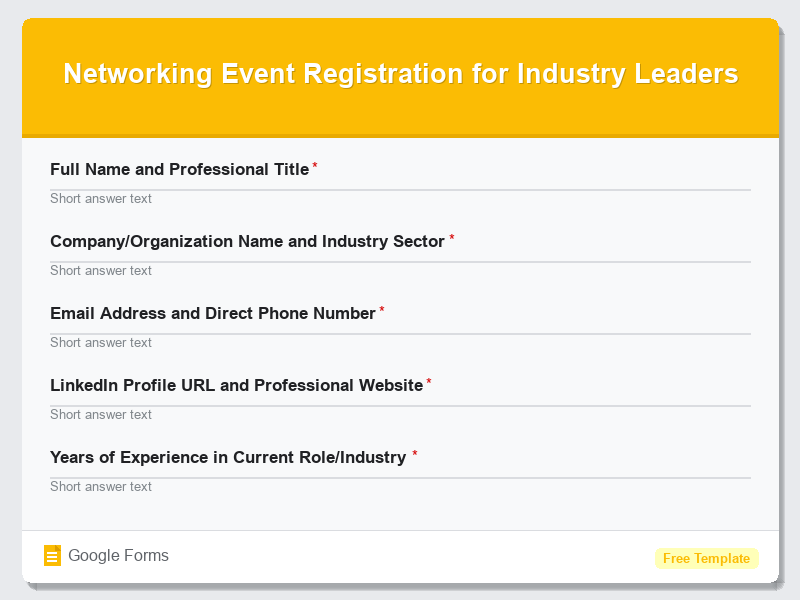Click the Free Template button

click(x=707, y=558)
